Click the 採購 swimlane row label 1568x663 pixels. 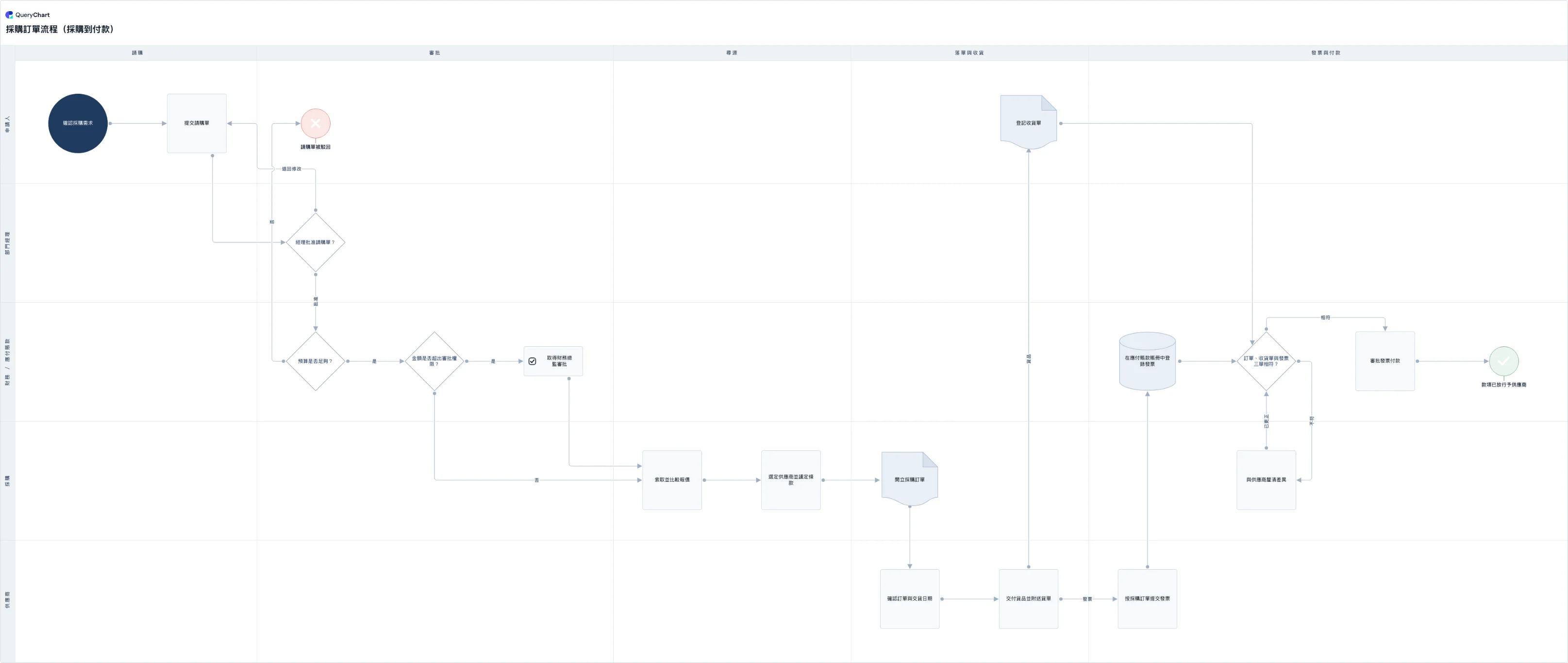7,480
